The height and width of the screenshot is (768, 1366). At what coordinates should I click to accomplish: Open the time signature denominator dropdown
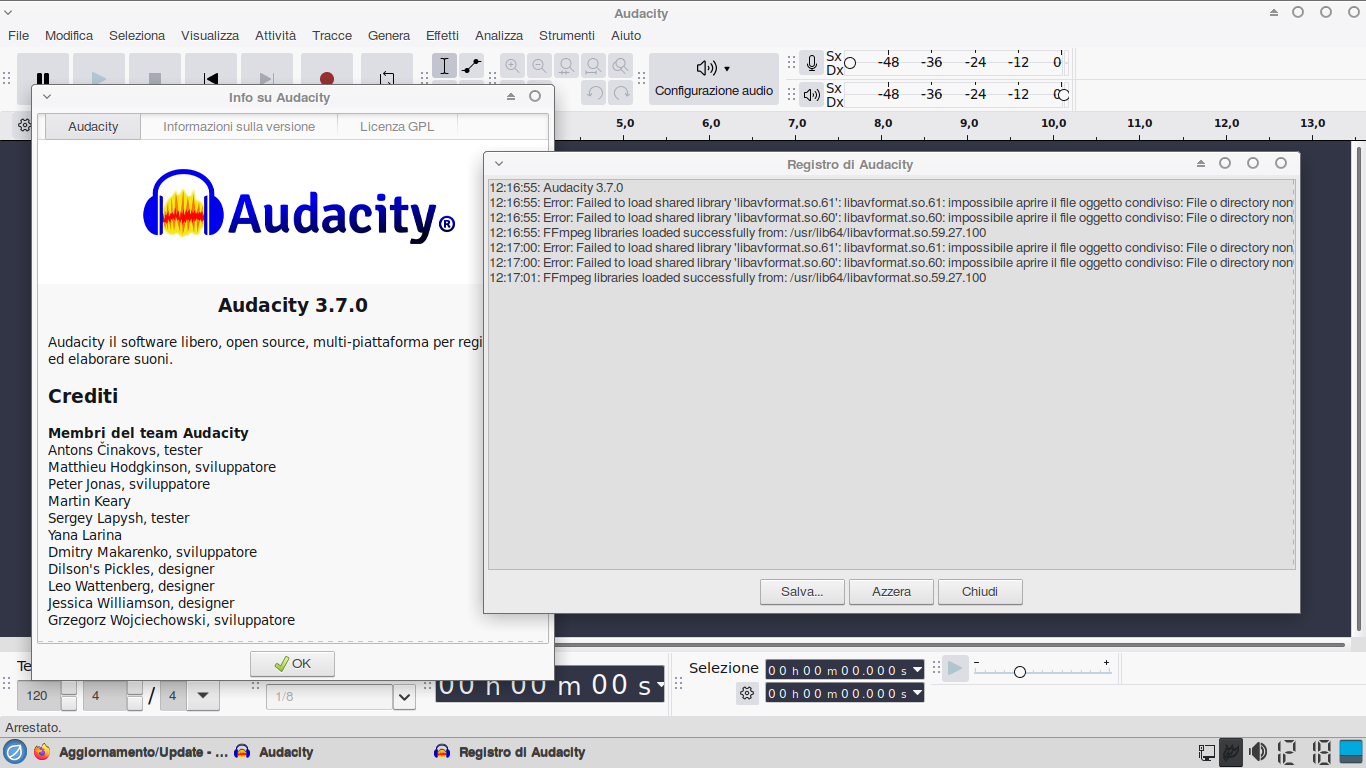203,696
